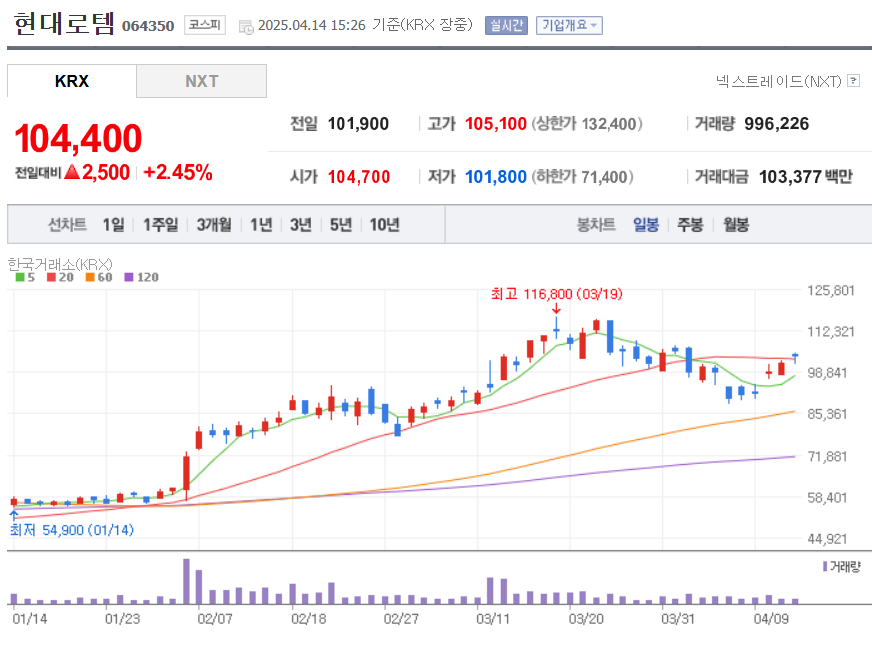Screen dimensions: 872x646
Task: Click the purple 거래량 volume legend marker
Action: click(x=825, y=567)
